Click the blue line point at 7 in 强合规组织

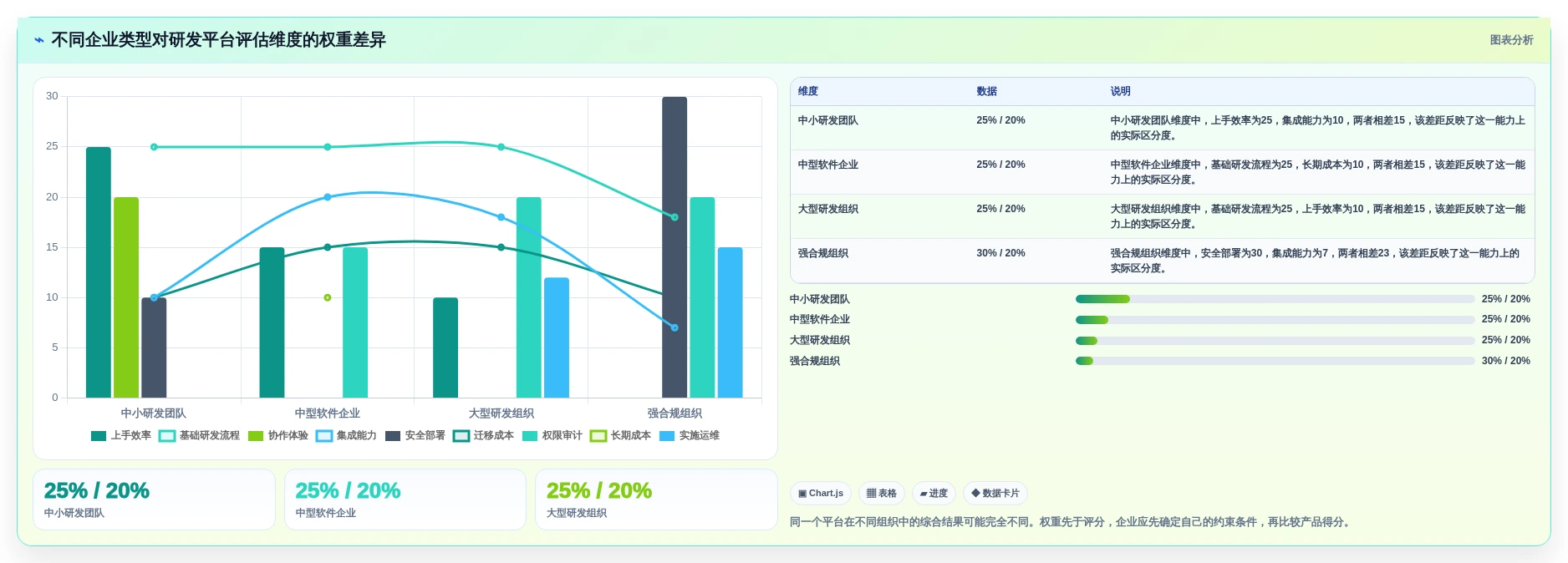[675, 327]
